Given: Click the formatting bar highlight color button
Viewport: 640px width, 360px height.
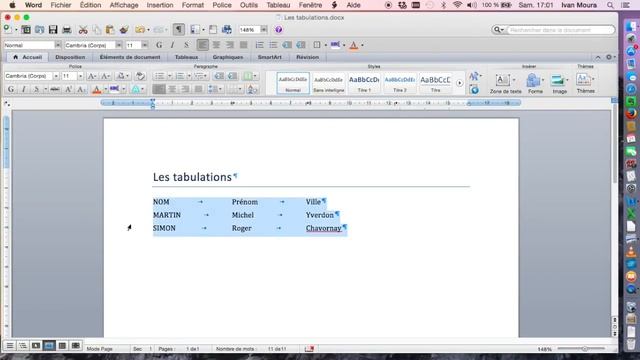Looking at the screenshot, I should tap(335, 45).
